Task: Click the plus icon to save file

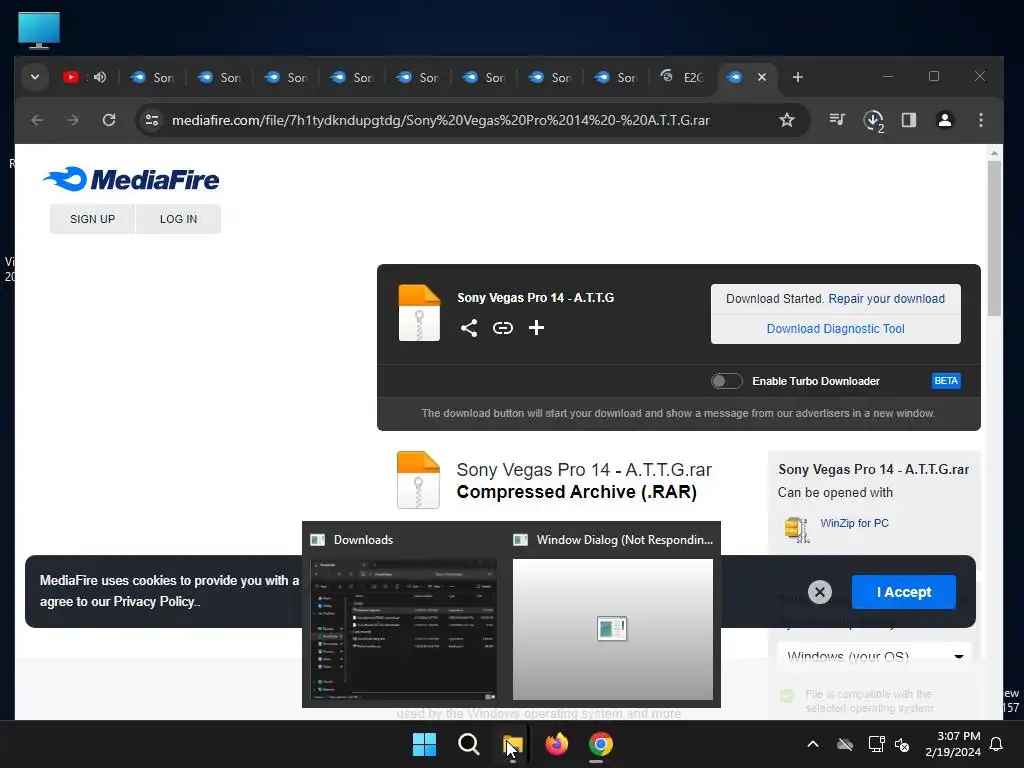Action: [x=536, y=327]
